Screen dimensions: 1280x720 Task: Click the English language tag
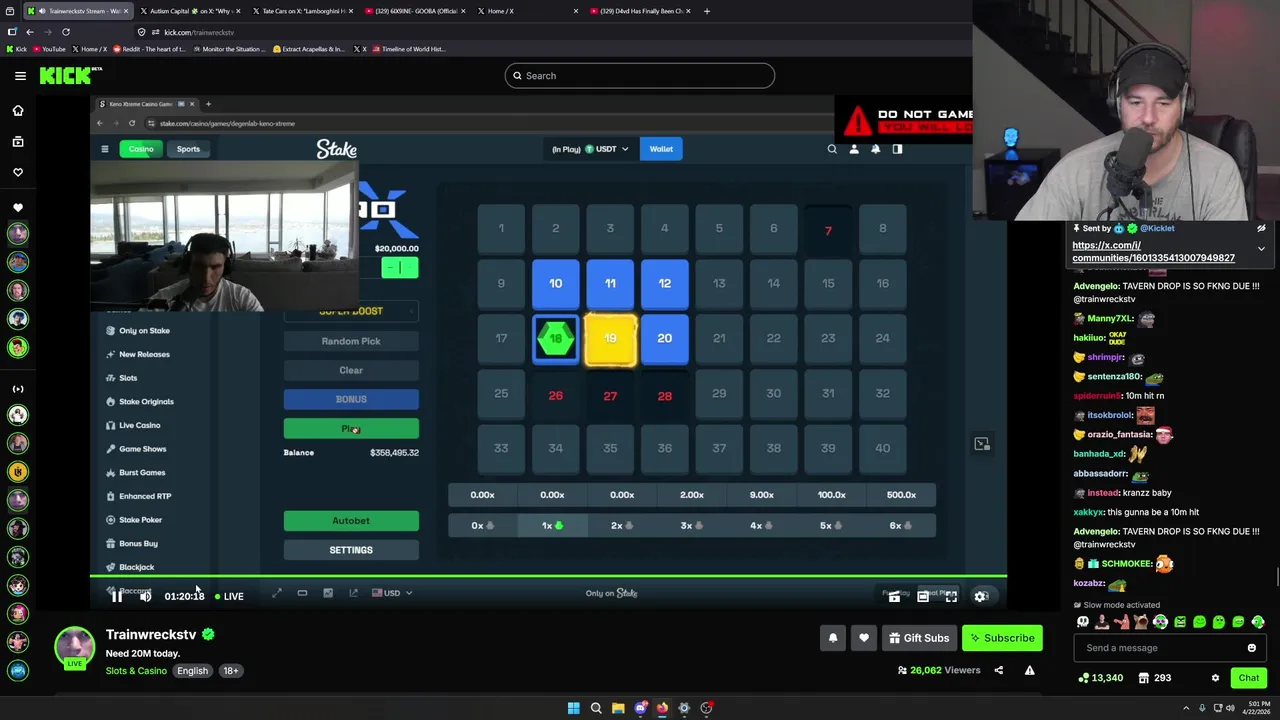(192, 671)
